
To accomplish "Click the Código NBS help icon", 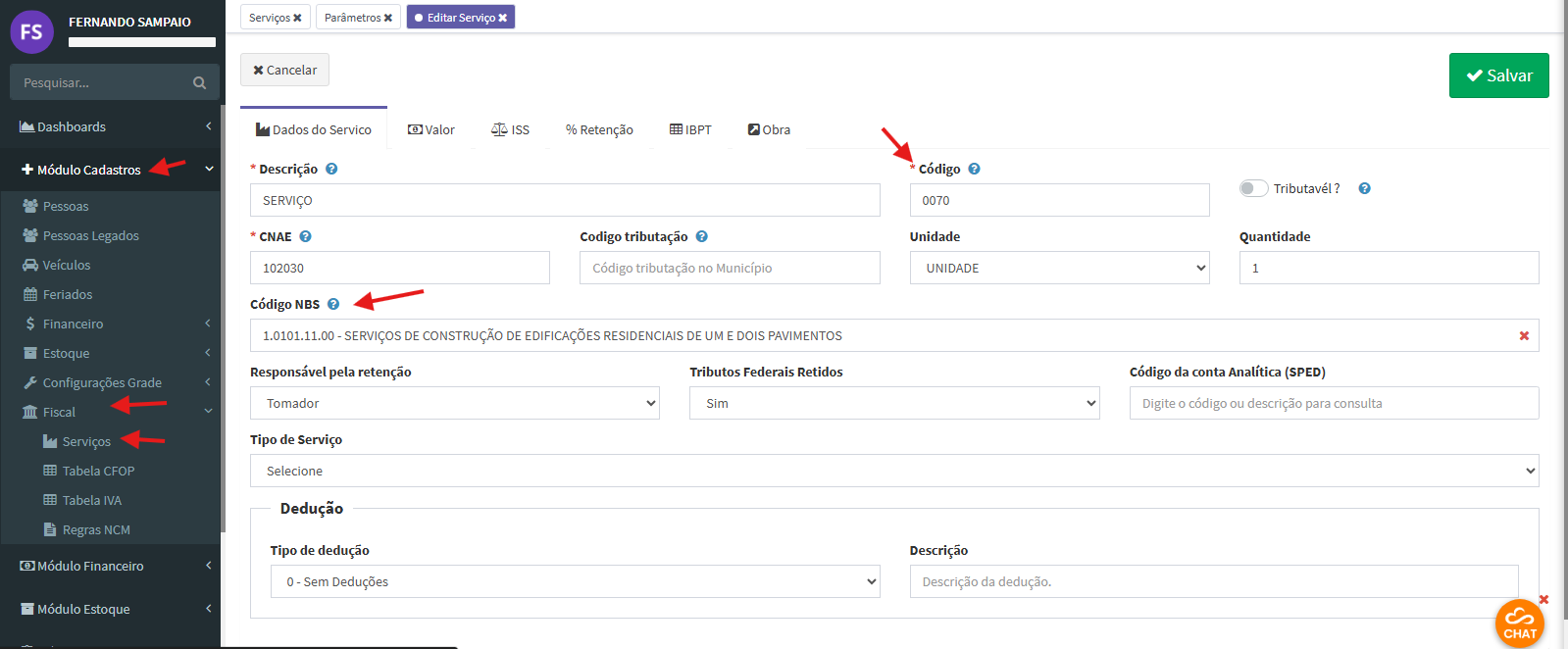I will click(x=333, y=304).
